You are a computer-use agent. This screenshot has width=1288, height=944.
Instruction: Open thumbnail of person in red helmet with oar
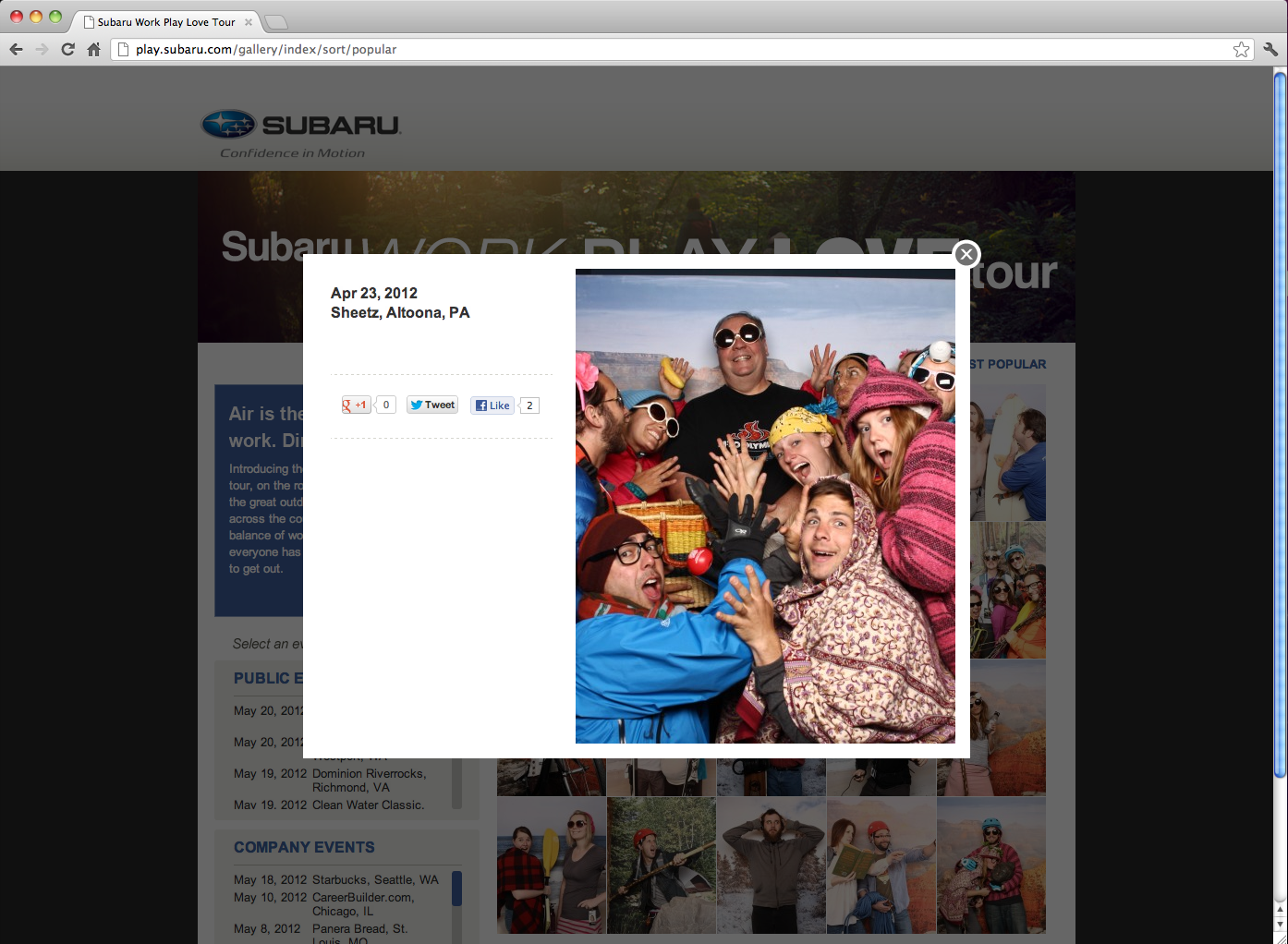(x=662, y=865)
